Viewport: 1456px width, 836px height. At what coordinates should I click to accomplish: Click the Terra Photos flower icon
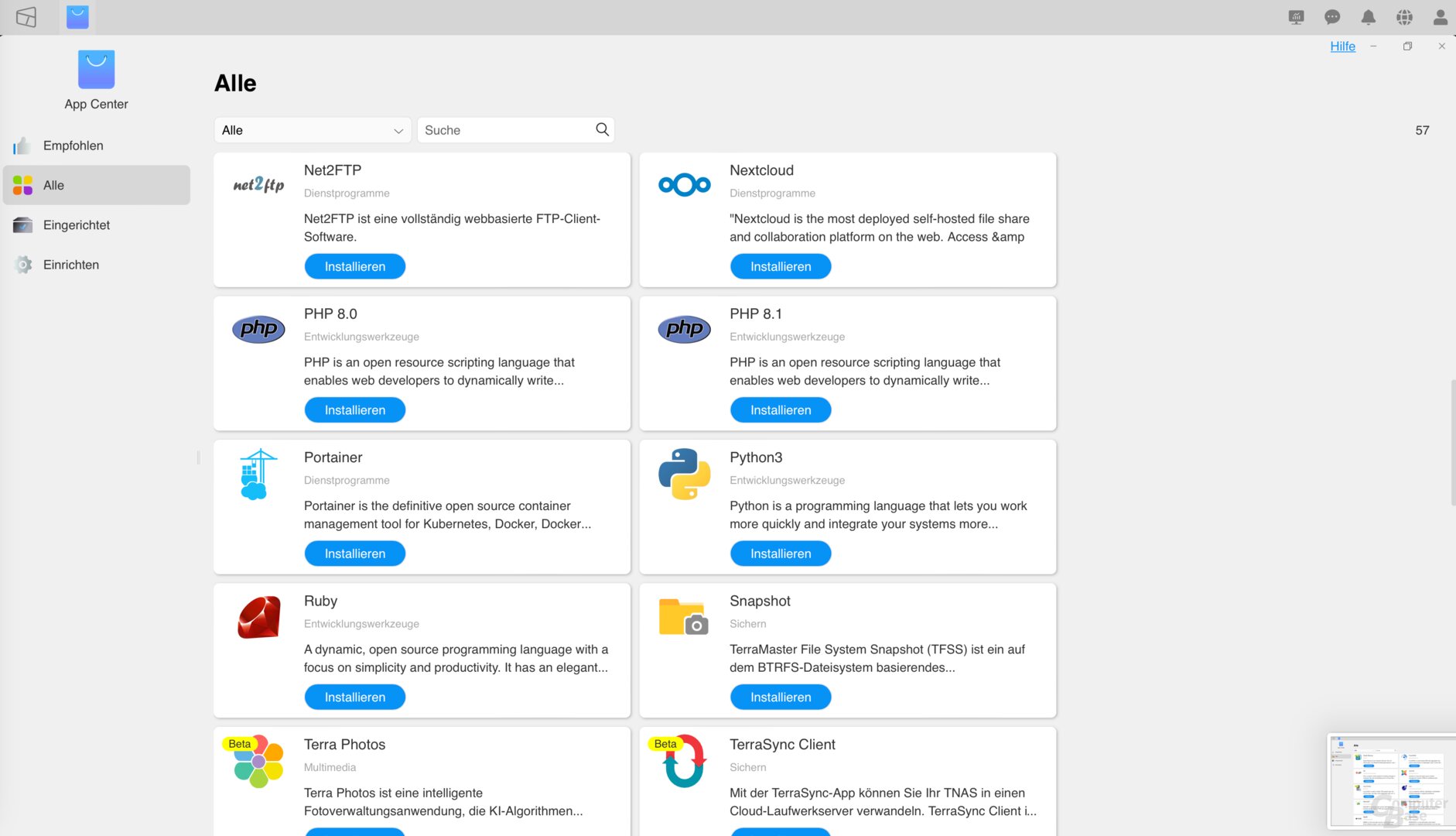click(x=258, y=762)
